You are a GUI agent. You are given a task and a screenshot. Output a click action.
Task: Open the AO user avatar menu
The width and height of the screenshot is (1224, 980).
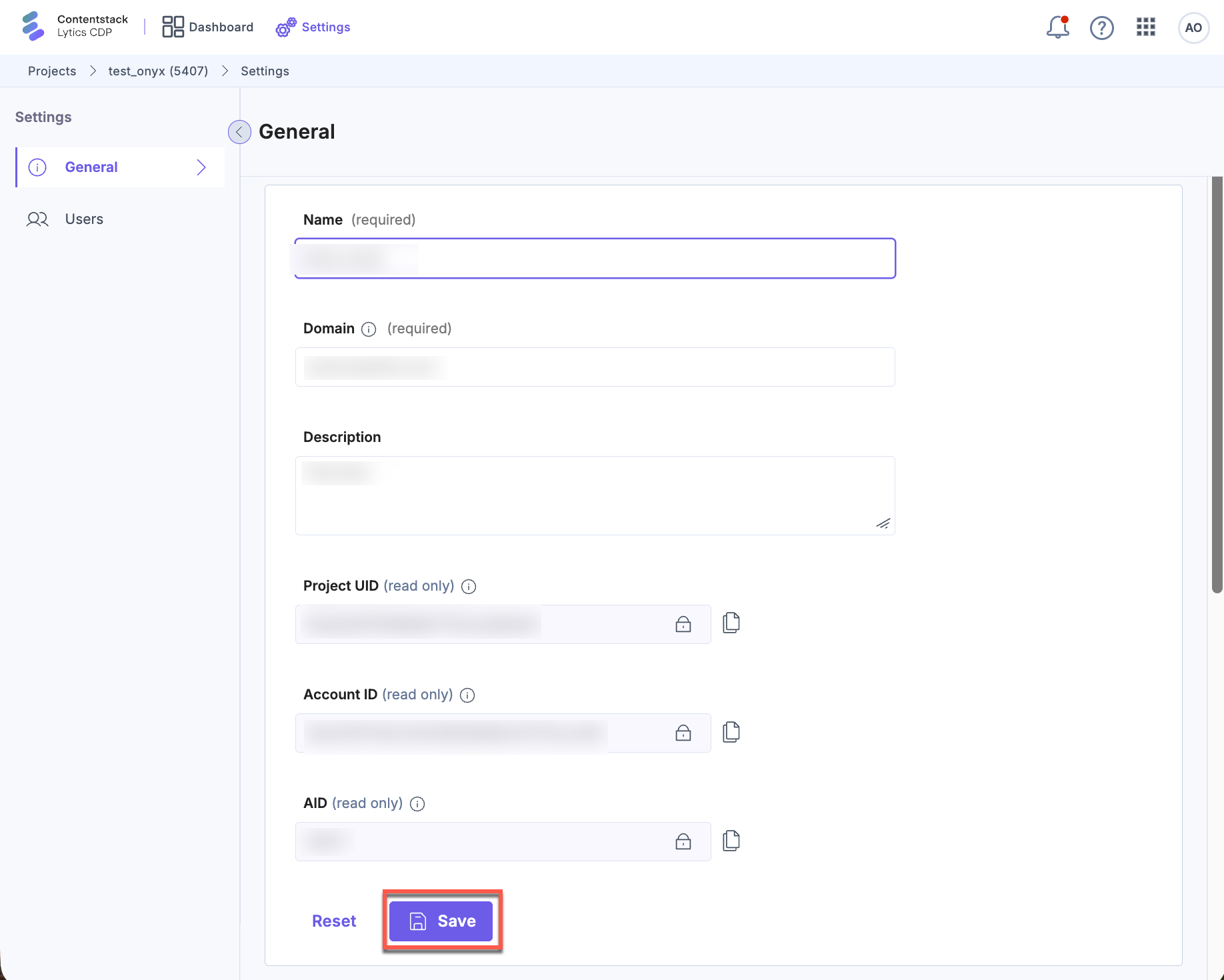(1193, 27)
